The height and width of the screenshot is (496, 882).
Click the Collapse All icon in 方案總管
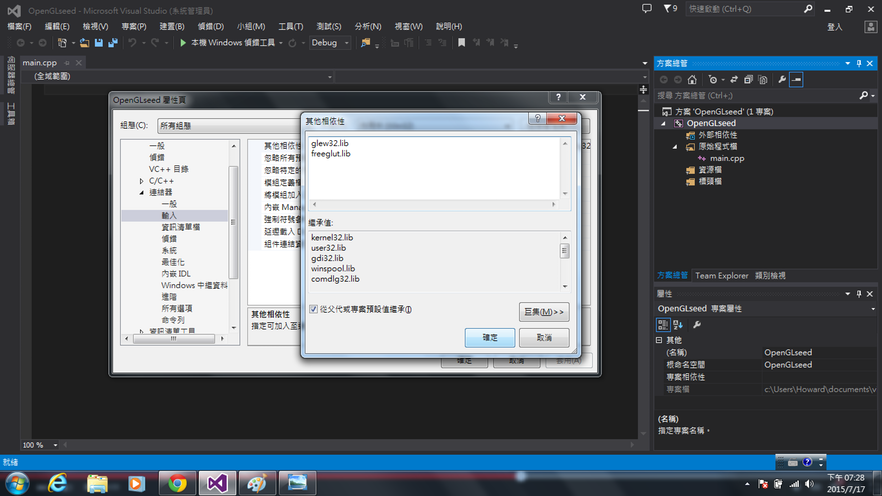tap(748, 80)
